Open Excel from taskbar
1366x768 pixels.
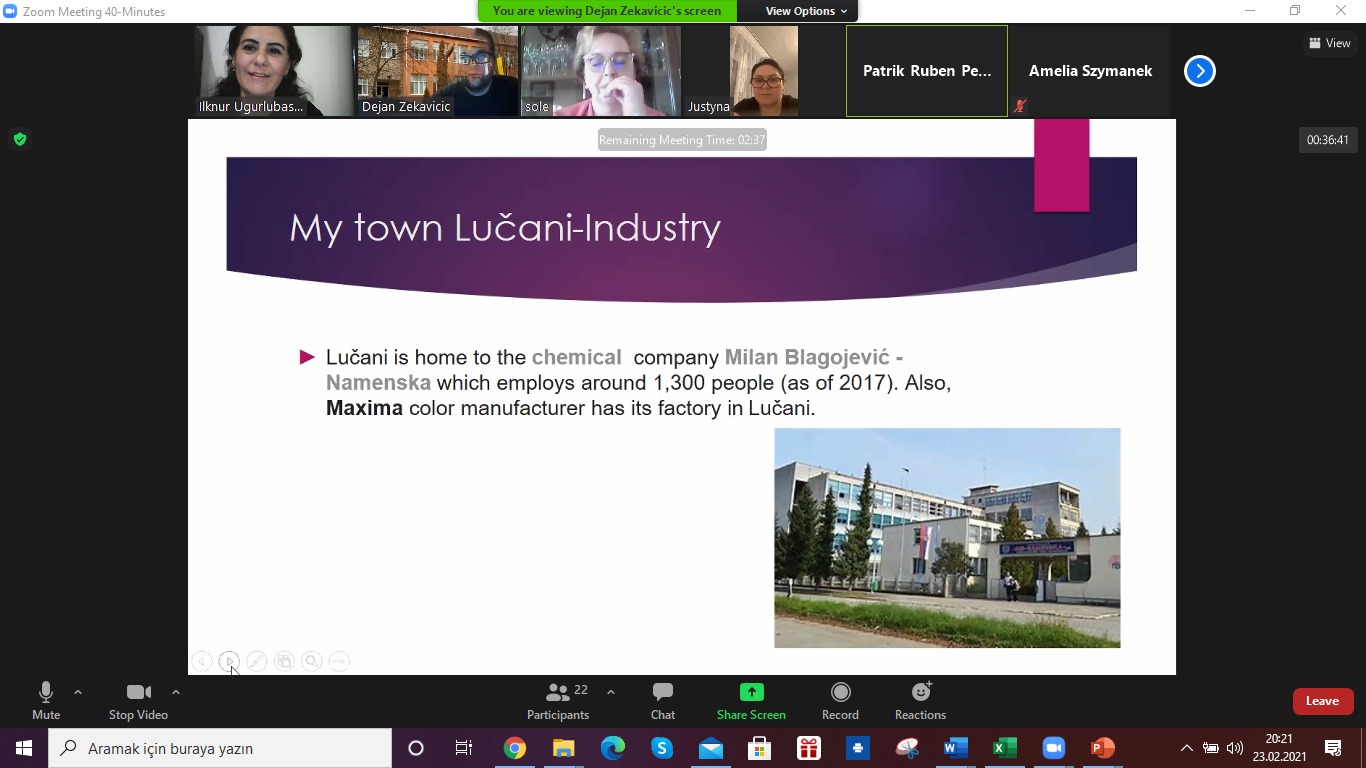[1004, 748]
